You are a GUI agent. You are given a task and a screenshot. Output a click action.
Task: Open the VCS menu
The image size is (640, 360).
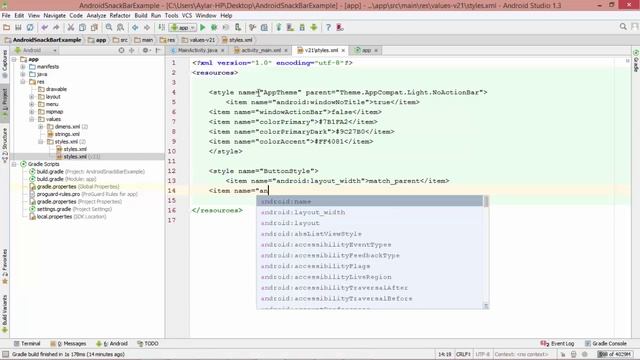187,16
